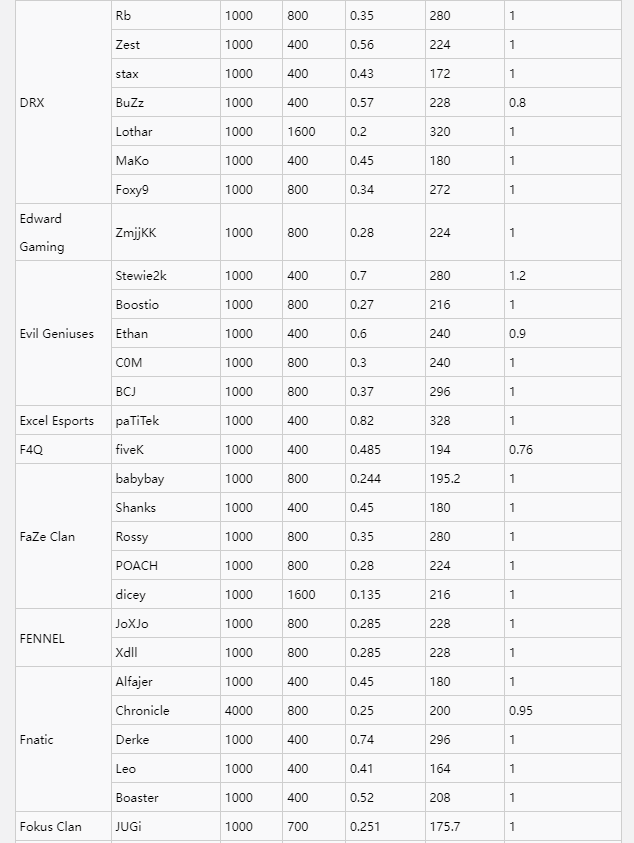Viewport: 634px width, 843px height.
Task: Select player name Stewie2k
Action: [141, 275]
